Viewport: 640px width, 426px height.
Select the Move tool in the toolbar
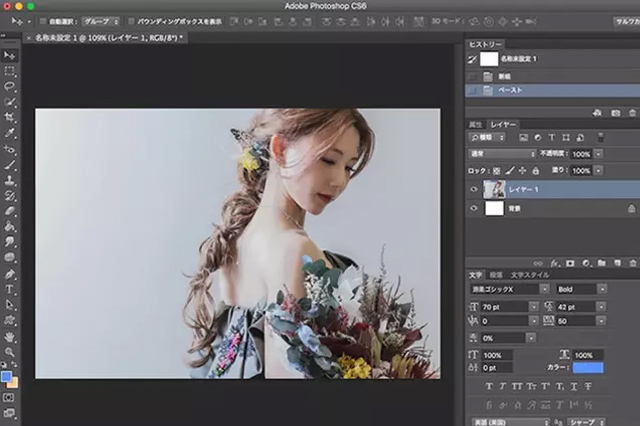[x=10, y=55]
